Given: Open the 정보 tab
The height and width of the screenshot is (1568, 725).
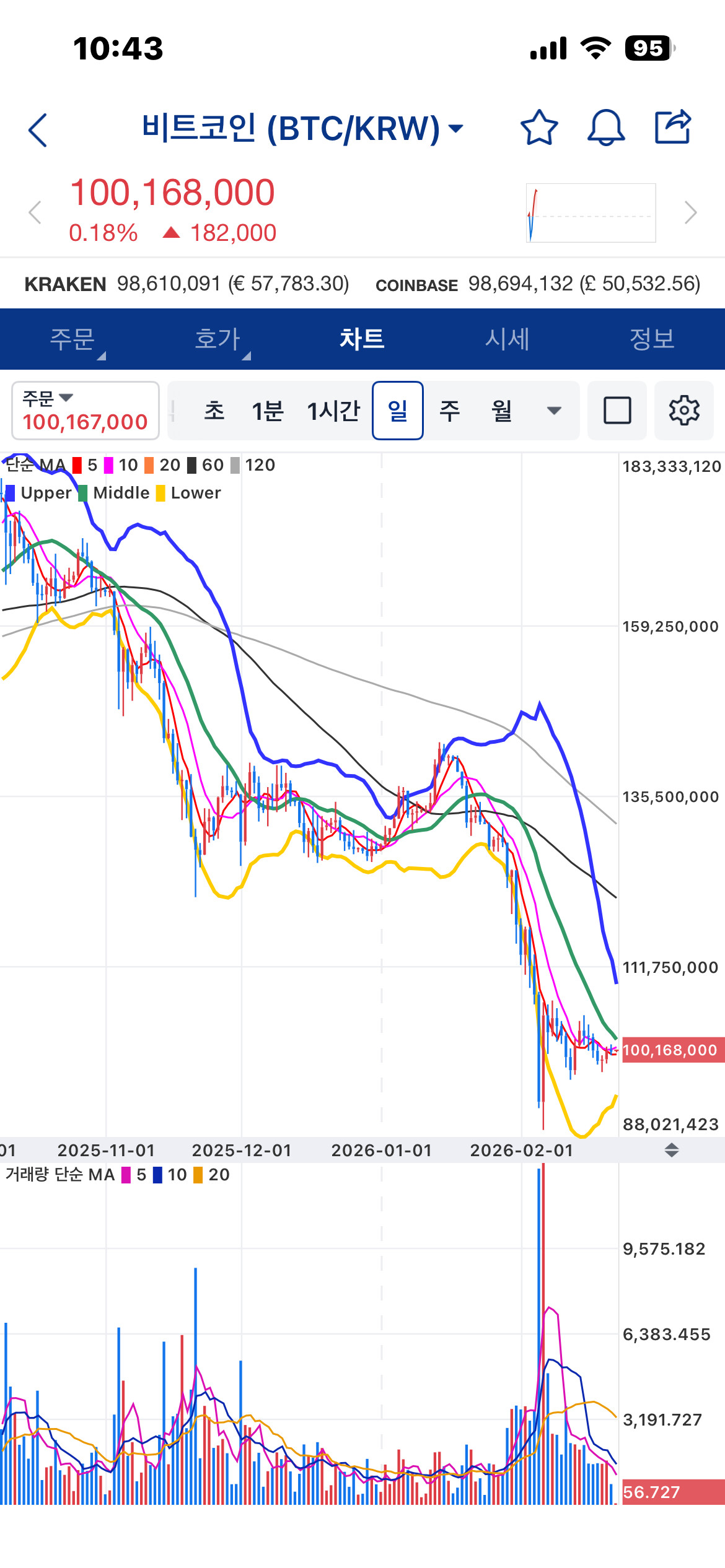Looking at the screenshot, I should tap(652, 339).
